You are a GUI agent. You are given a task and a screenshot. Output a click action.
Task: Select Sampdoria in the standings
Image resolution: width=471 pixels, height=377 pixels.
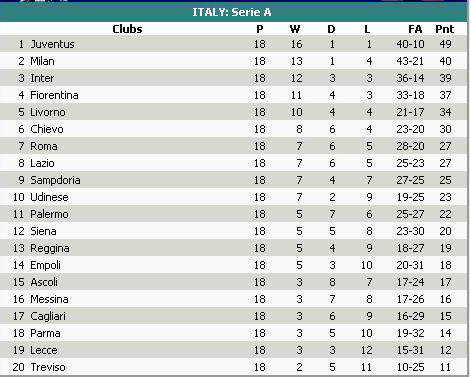pyautogui.click(x=55, y=180)
